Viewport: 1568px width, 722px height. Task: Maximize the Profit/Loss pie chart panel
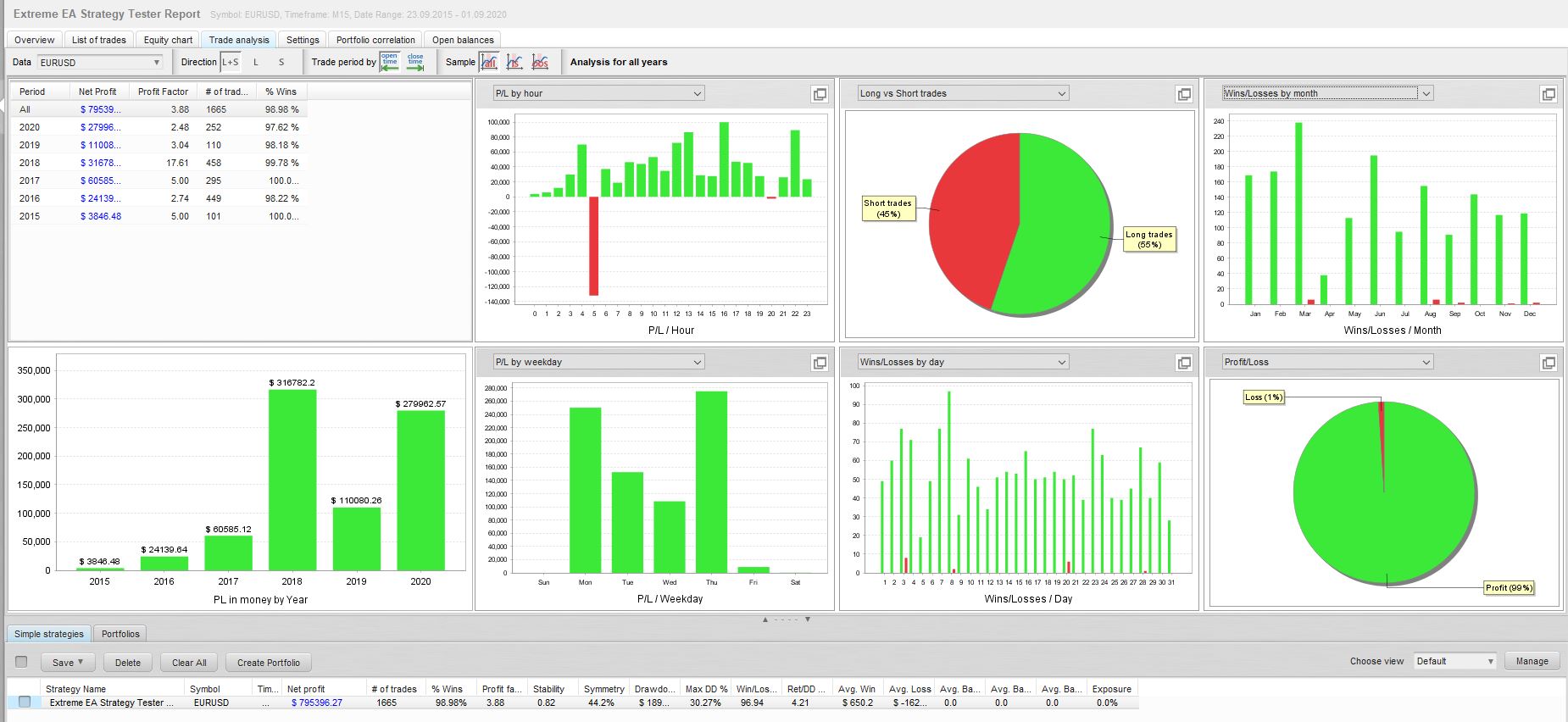[1549, 363]
